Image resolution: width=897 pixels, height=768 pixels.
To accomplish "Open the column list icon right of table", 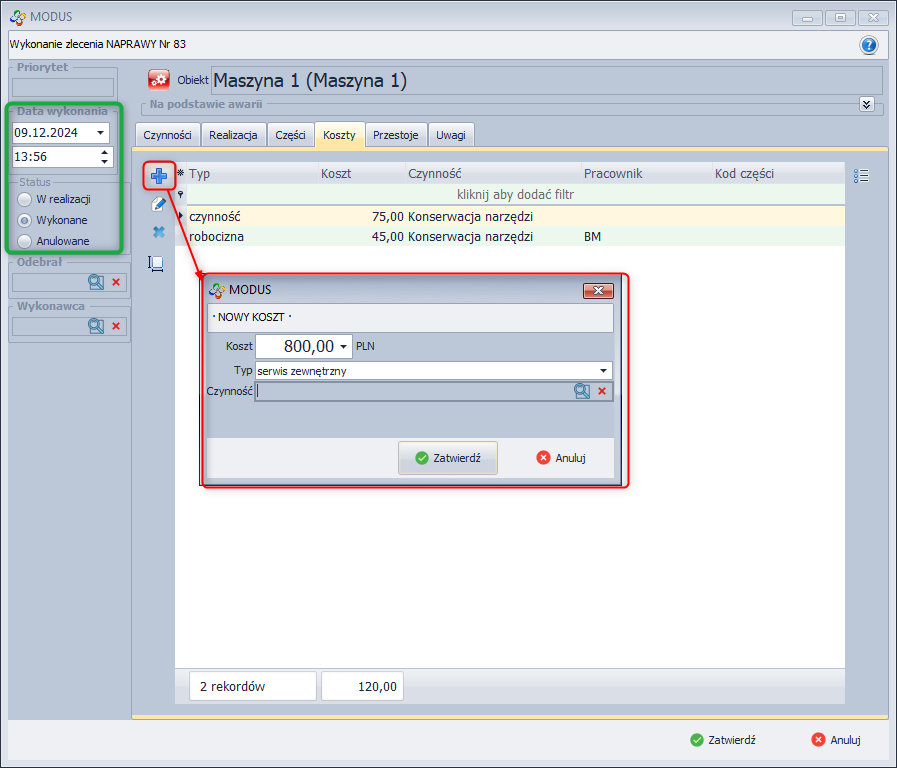I will click(861, 176).
